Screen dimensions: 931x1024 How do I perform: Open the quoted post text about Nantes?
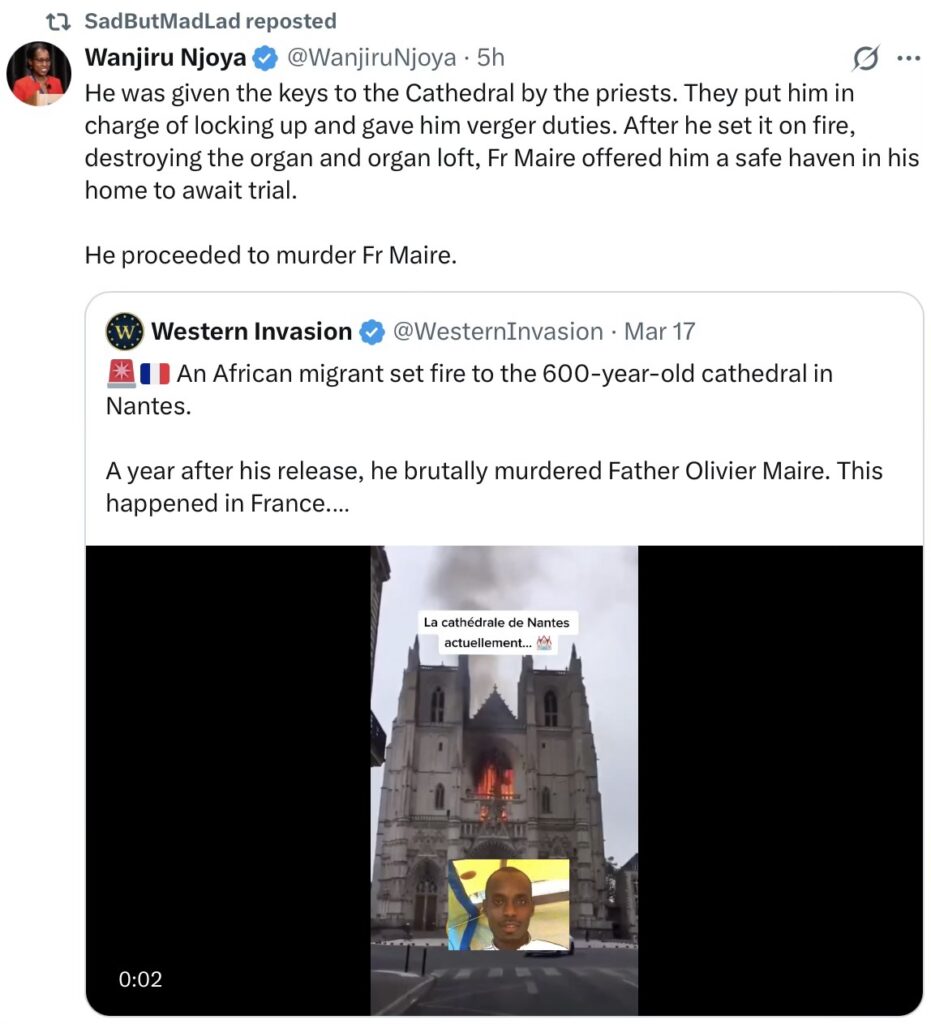click(x=494, y=470)
